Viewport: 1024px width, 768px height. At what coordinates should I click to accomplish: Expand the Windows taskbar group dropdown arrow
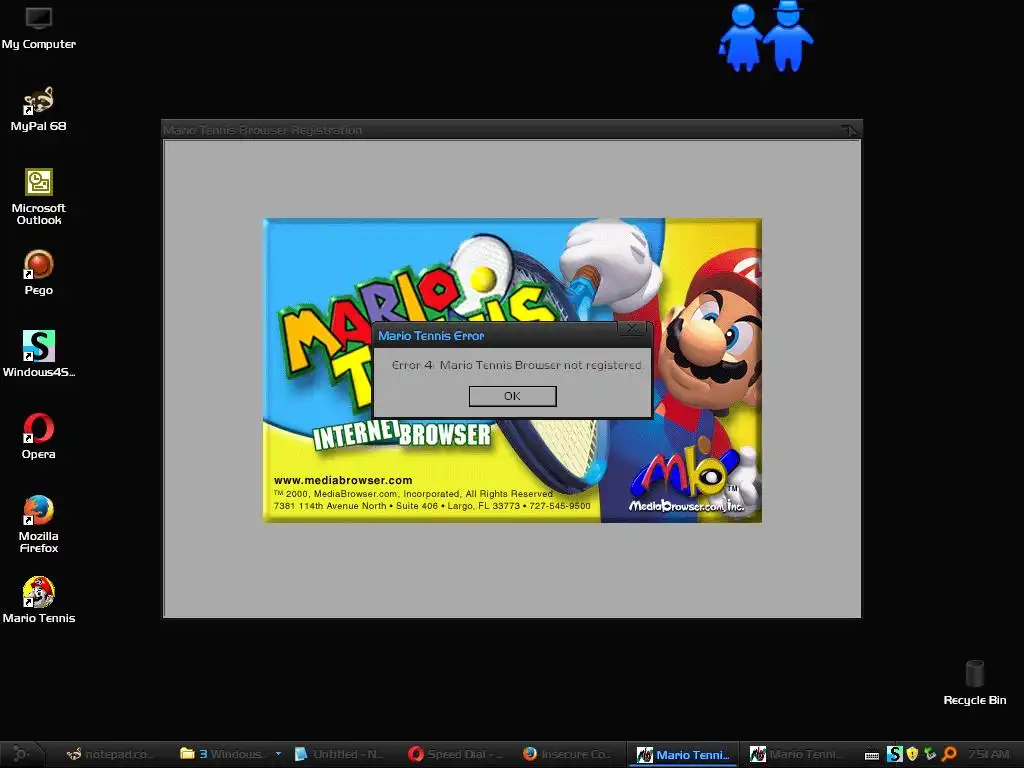point(279,754)
